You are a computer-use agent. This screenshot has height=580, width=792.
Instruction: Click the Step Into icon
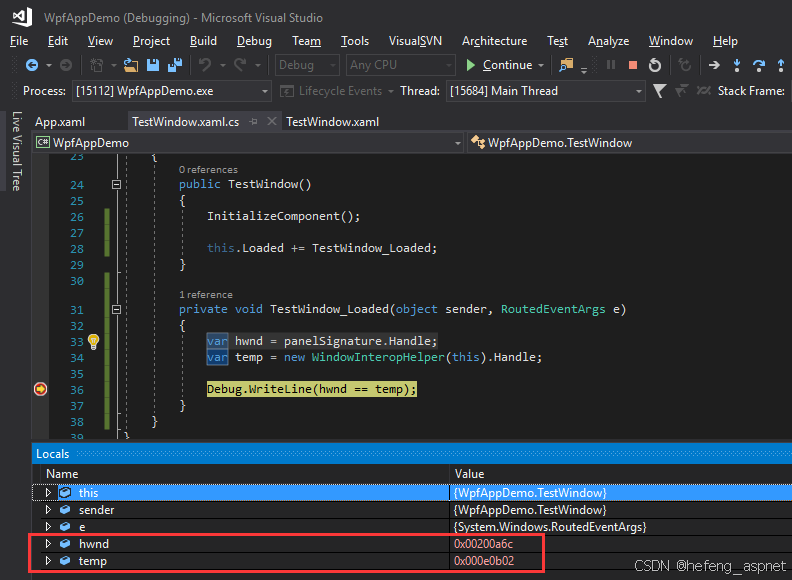click(737, 65)
